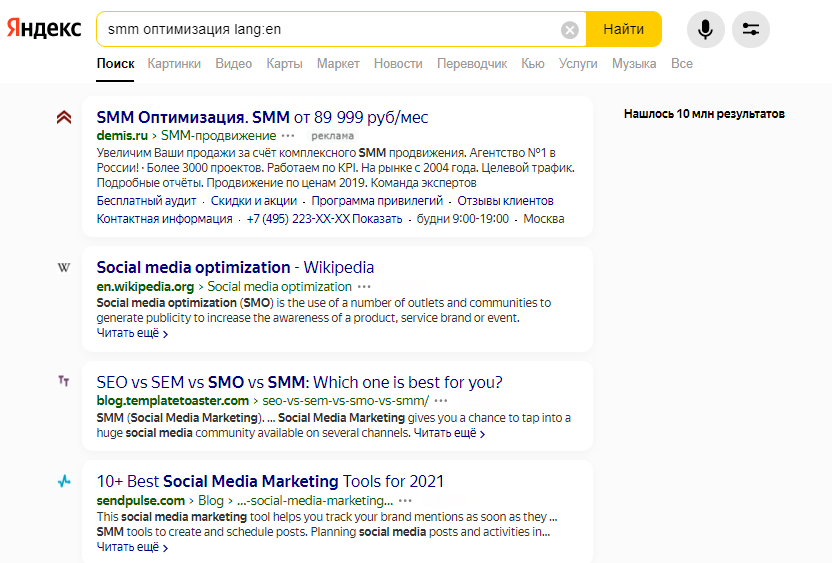The image size is (832, 563).
Task: Open the 10+ Best Social Media Marketing Tools title
Action: coord(270,481)
